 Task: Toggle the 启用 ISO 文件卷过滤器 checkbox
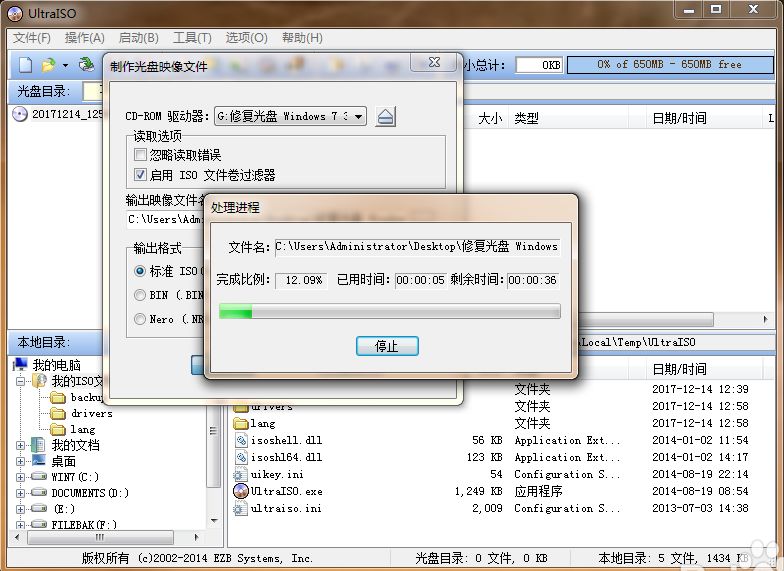[x=140, y=175]
